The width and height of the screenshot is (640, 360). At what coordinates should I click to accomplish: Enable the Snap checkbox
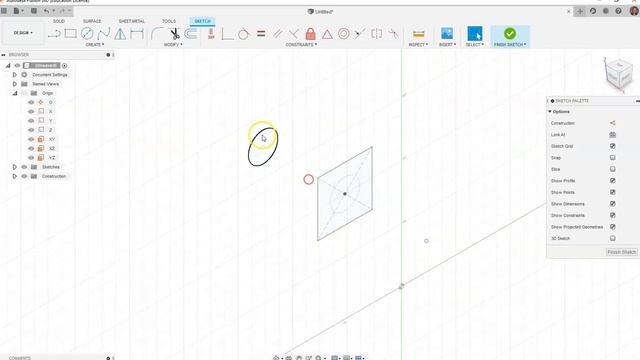click(x=612, y=158)
